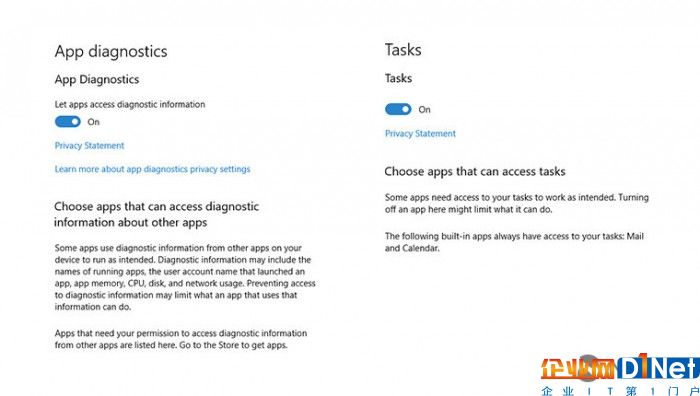Turn off the app diagnostics access toggle

[x=67, y=121]
